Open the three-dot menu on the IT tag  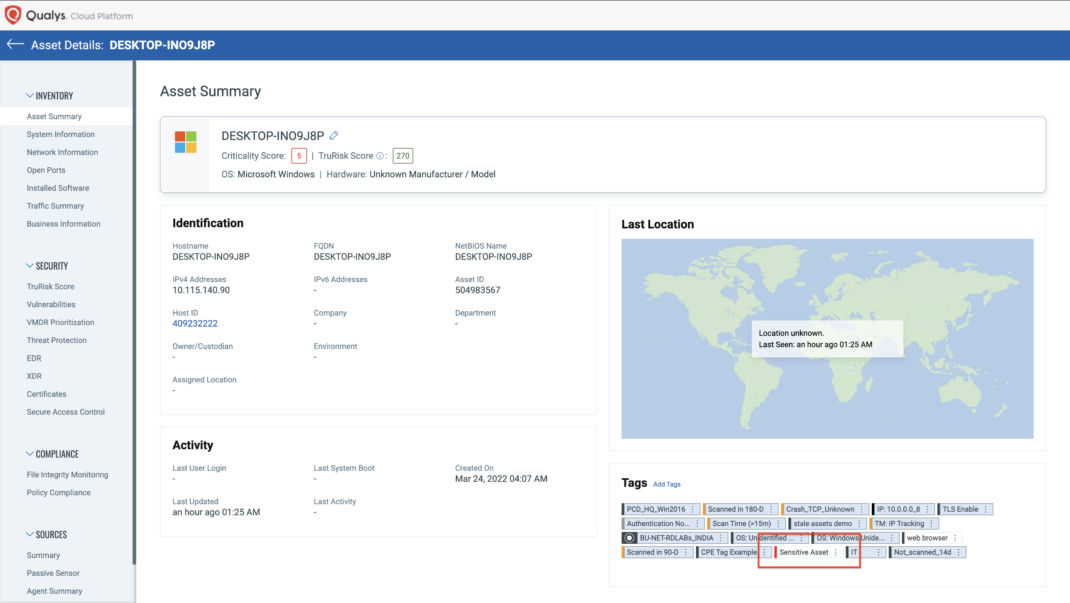click(x=877, y=553)
